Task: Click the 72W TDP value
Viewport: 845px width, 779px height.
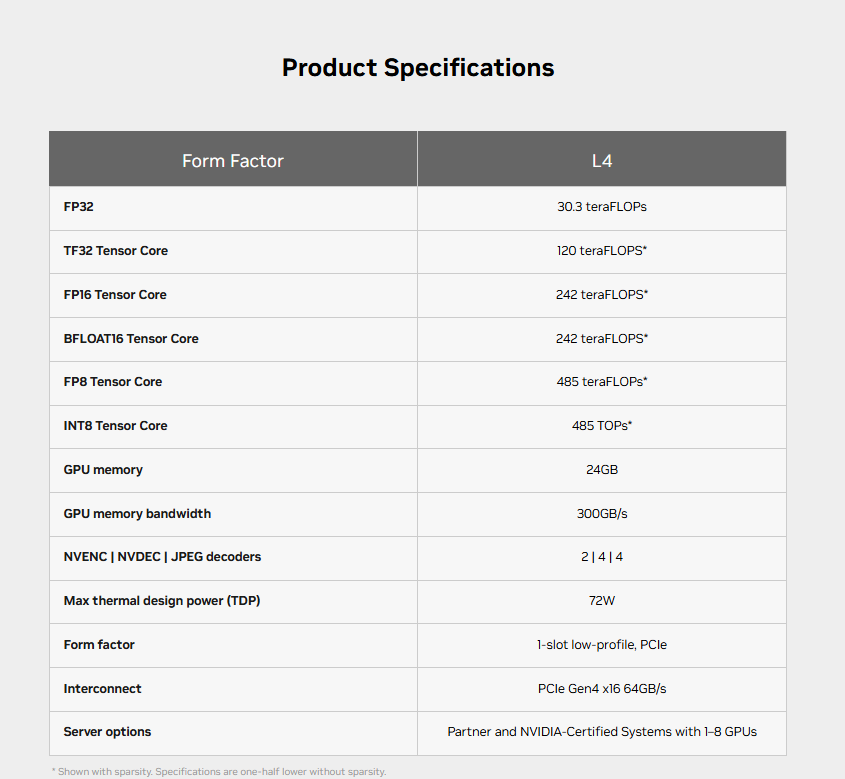Action: pyautogui.click(x=601, y=601)
